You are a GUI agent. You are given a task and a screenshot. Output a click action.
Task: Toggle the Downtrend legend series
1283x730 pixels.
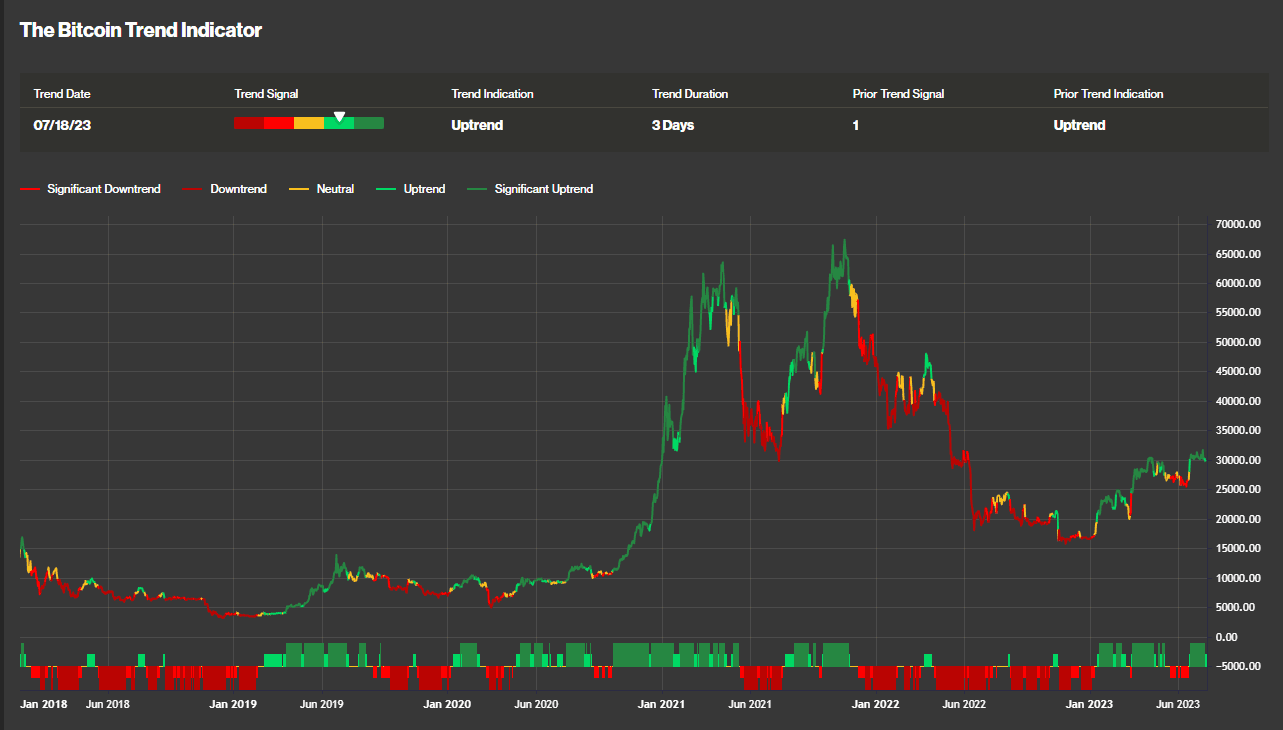tap(225, 189)
